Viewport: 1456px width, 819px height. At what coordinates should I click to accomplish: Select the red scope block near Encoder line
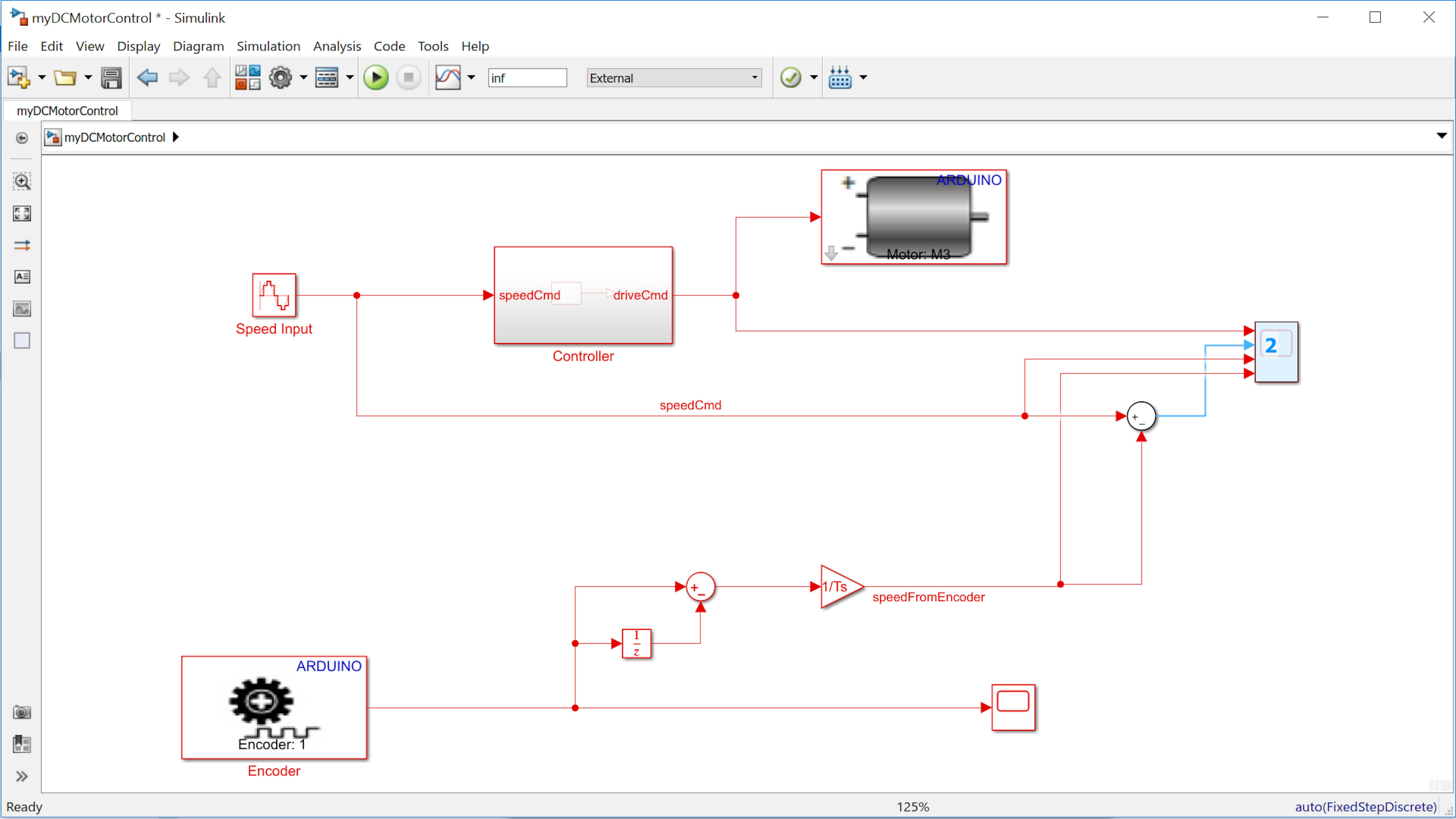point(1013,708)
